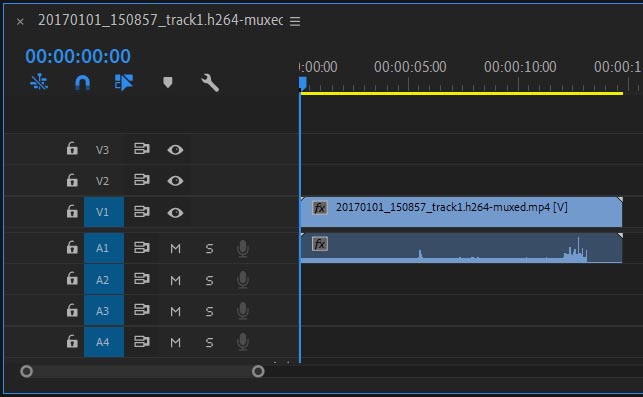The height and width of the screenshot is (397, 643).
Task: Toggle lock on track V3
Action: tap(72, 148)
